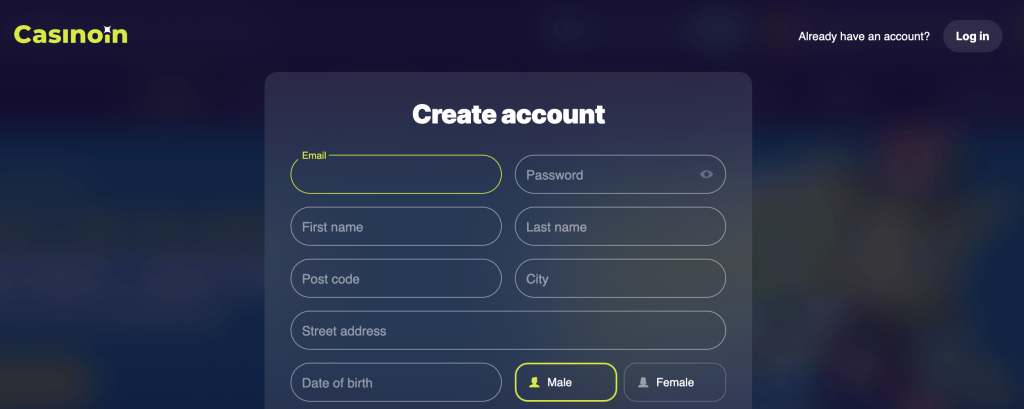The width and height of the screenshot is (1024, 409).
Task: Activate the Last name field
Action: pos(620,227)
